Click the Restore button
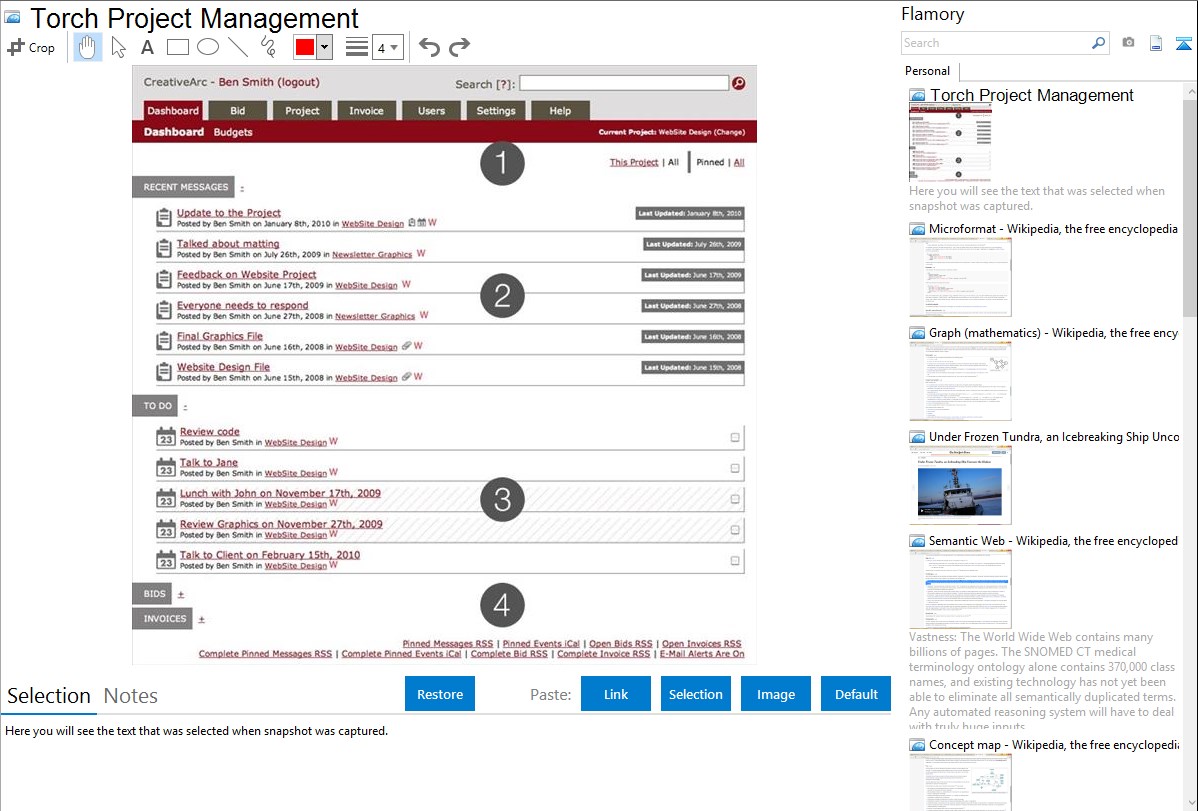The width and height of the screenshot is (1198, 811). [440, 694]
